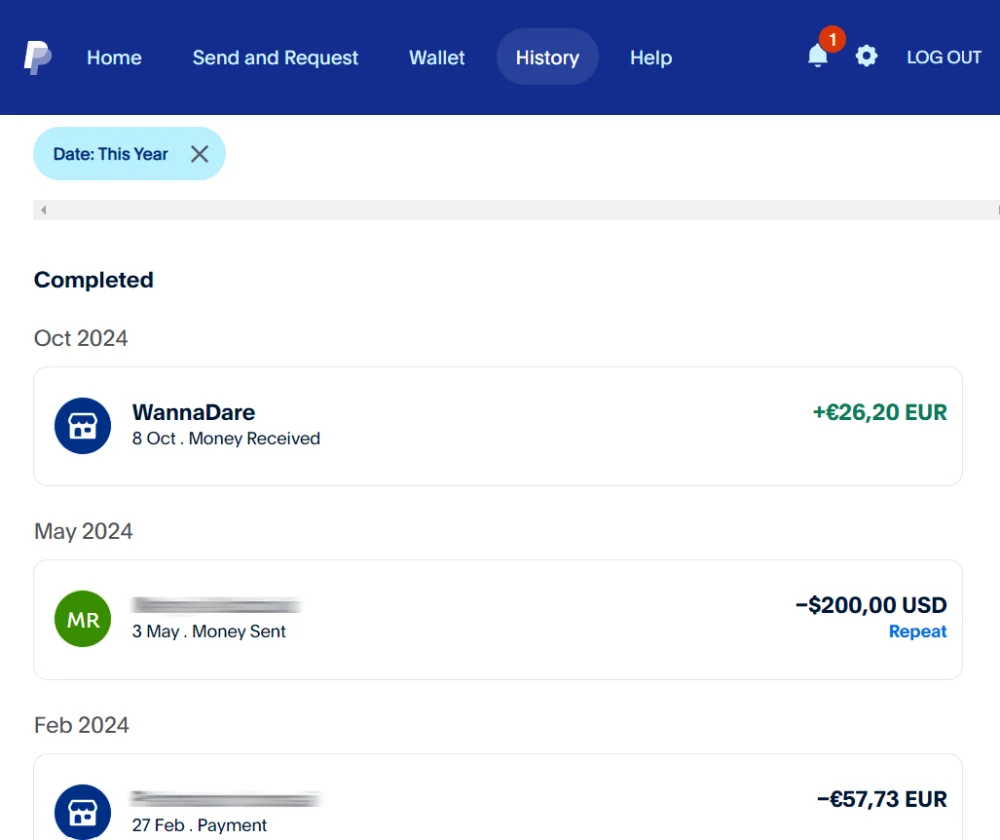Open the Help menu

click(650, 58)
